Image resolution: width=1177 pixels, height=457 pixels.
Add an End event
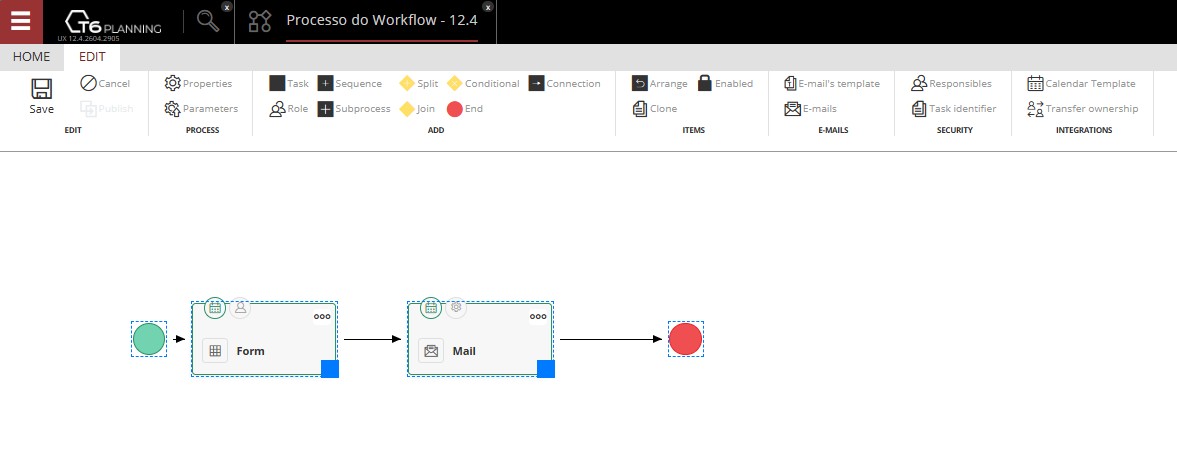pos(465,109)
